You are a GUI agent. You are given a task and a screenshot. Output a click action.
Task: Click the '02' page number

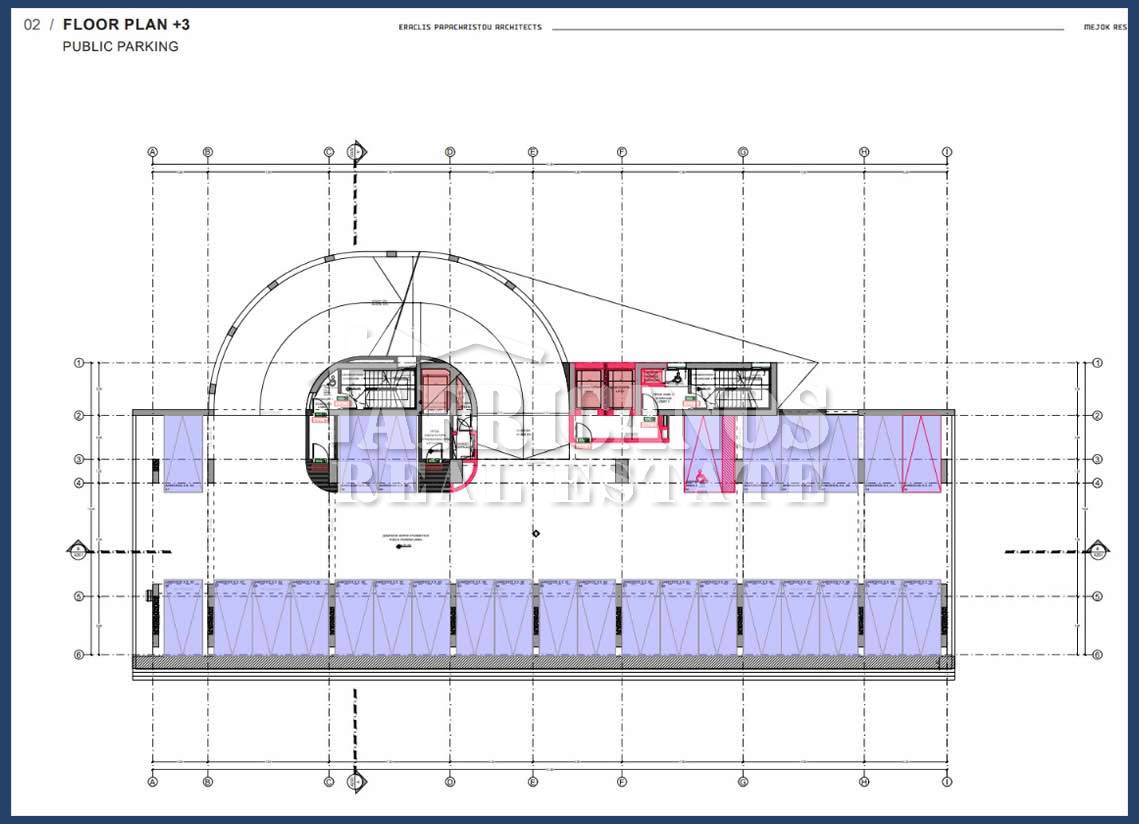pyautogui.click(x=32, y=24)
